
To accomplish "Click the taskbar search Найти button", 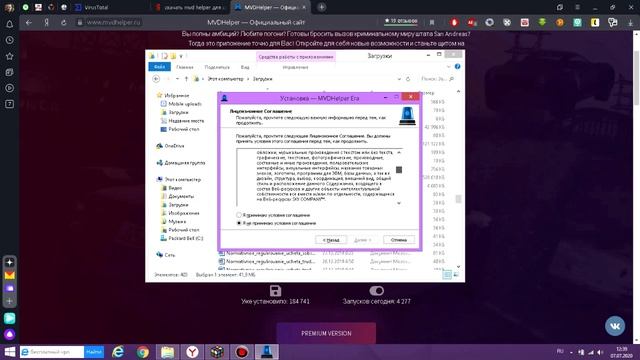I will click(x=94, y=352).
